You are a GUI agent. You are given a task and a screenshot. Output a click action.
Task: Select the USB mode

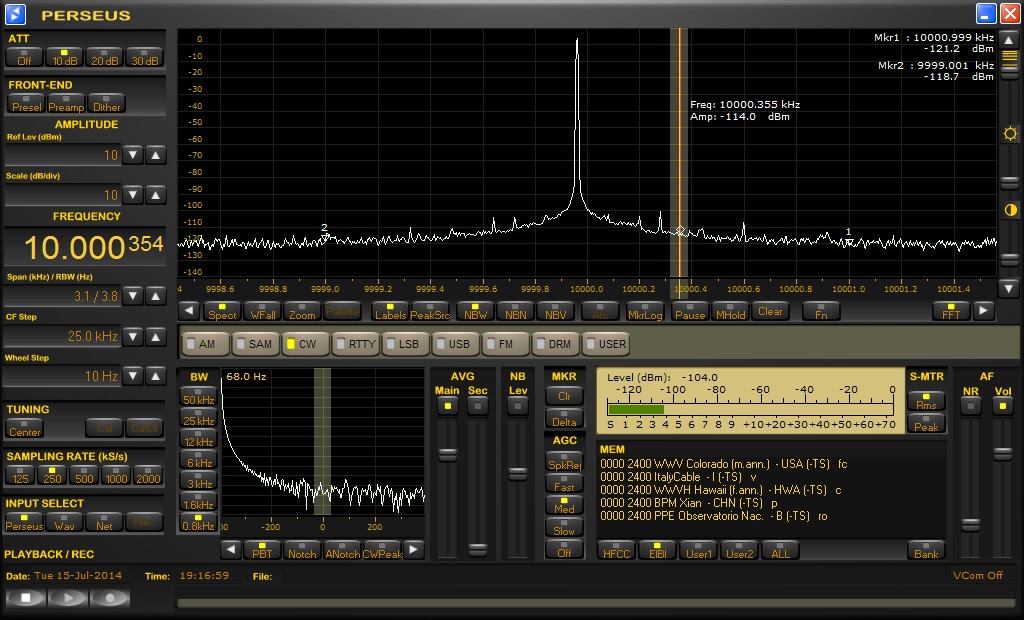(455, 344)
